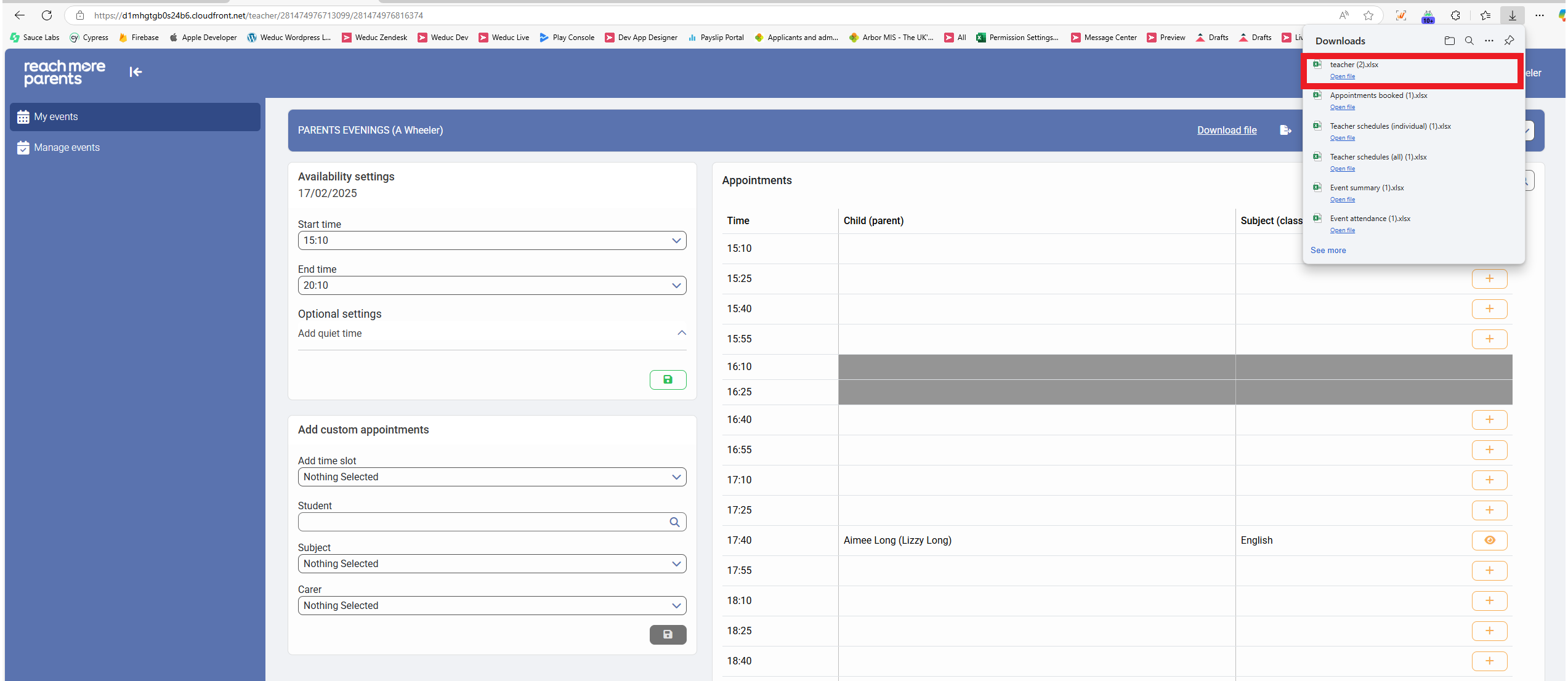Click the search icon in the Downloads panel
Viewport: 1568px width, 681px height.
coord(1469,41)
